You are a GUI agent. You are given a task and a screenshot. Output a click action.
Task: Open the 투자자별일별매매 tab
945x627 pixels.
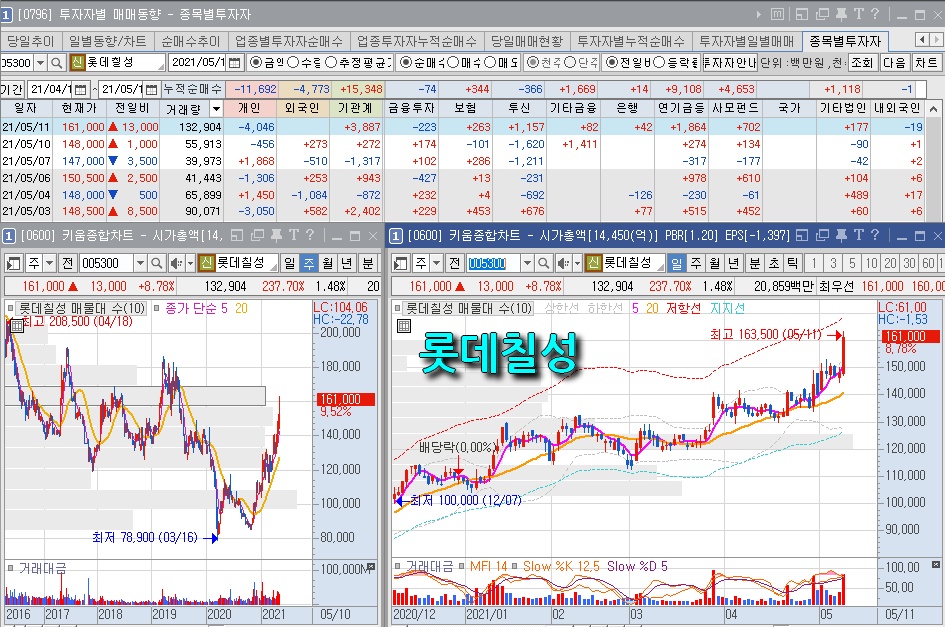(x=747, y=41)
